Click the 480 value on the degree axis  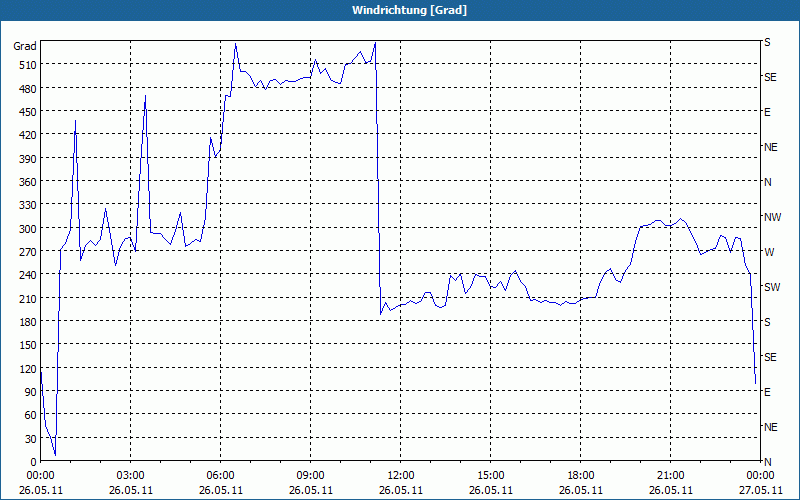pyautogui.click(x=28, y=89)
